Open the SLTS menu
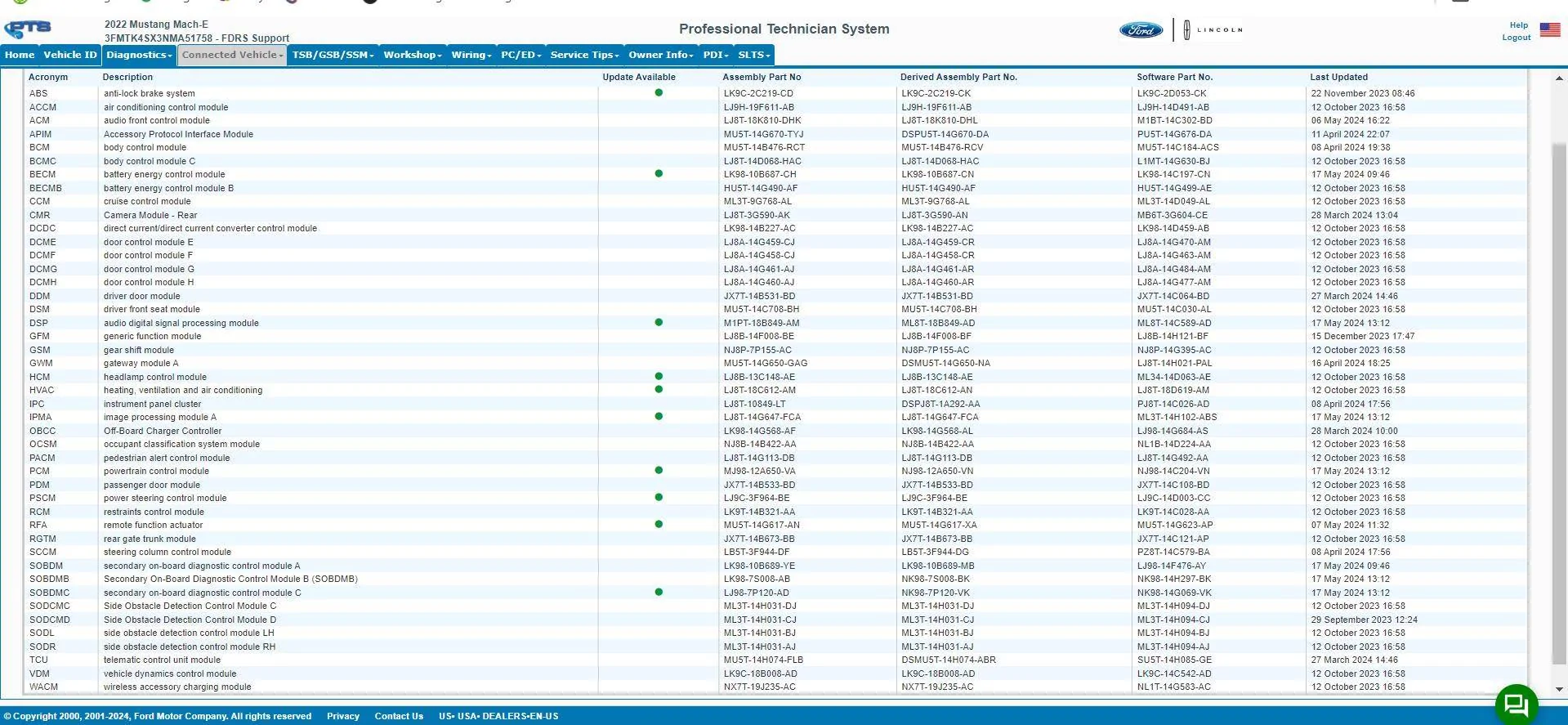Screen dimensions: 1568x725 [753, 55]
